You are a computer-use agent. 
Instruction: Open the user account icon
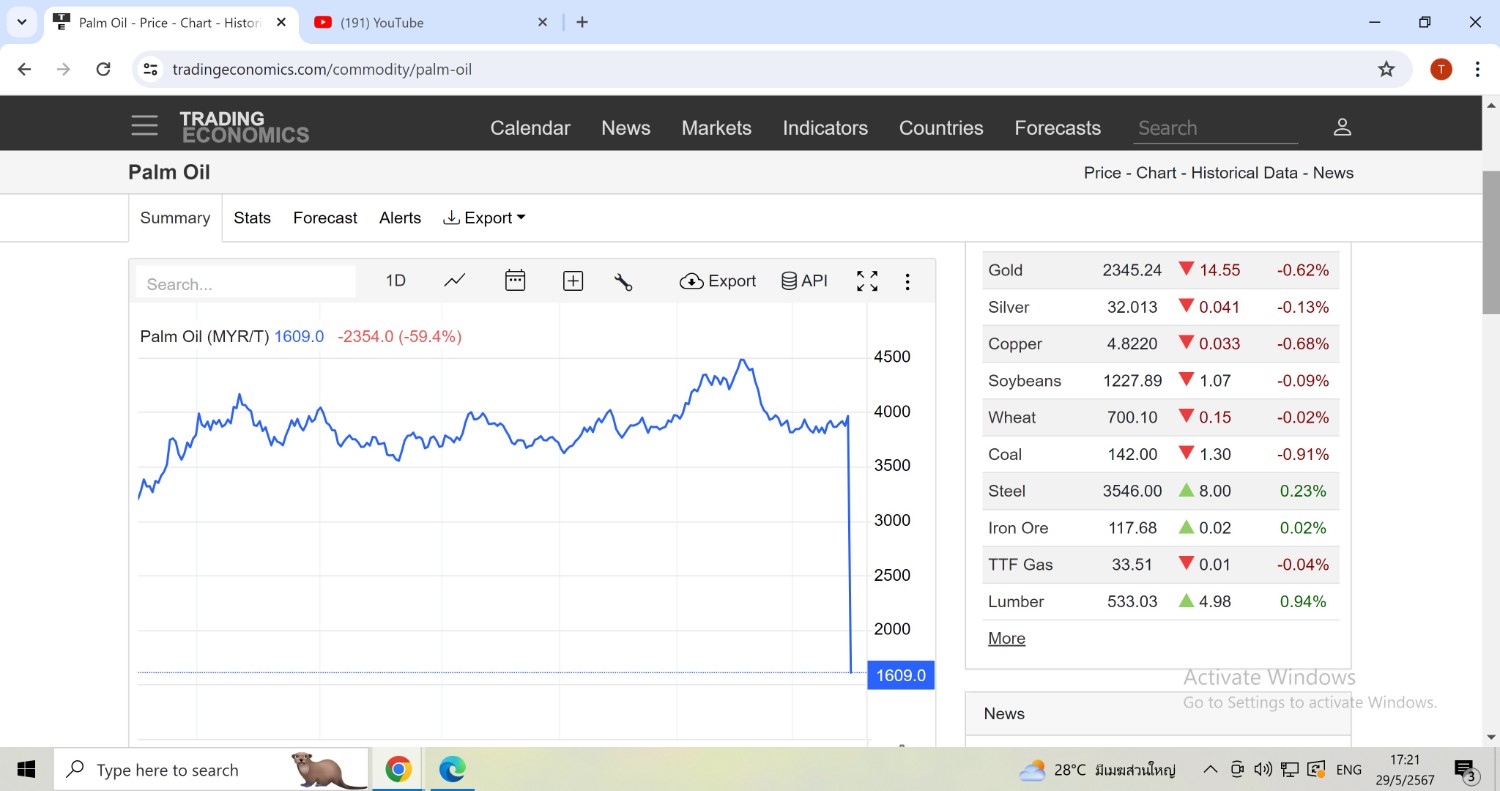coord(1342,127)
